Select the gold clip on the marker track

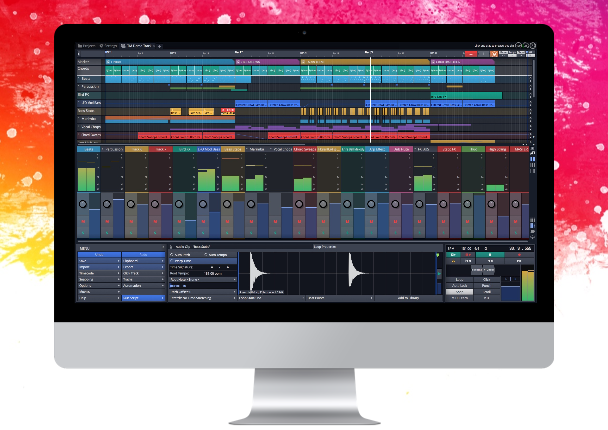[364, 62]
